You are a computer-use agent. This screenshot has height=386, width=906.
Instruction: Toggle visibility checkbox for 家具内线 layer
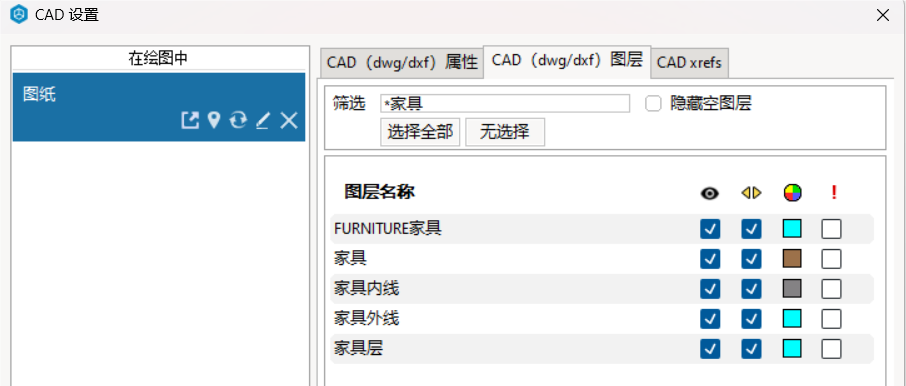(x=710, y=288)
